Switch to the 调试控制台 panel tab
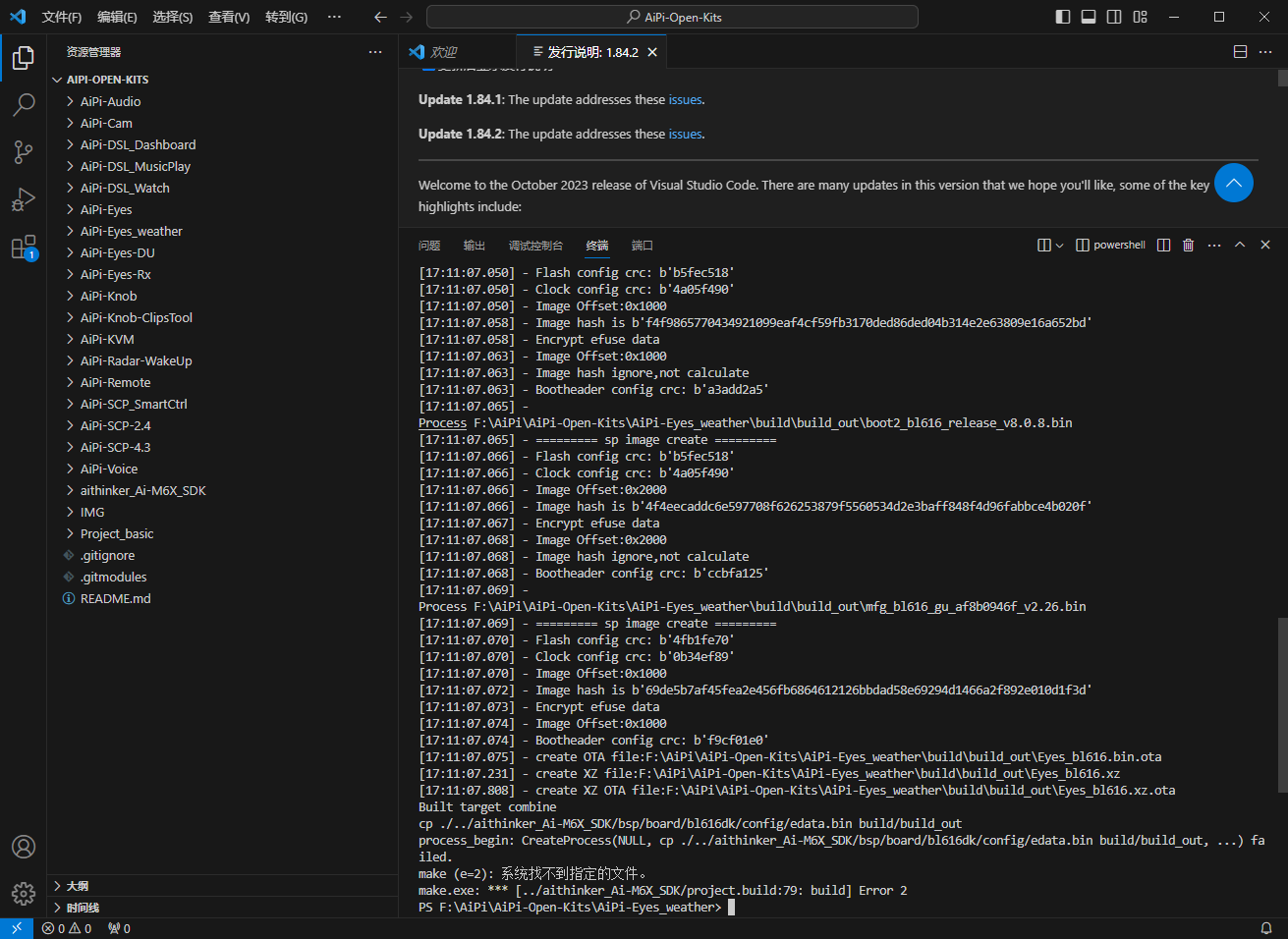Viewport: 1288px width, 939px height. 535,246
